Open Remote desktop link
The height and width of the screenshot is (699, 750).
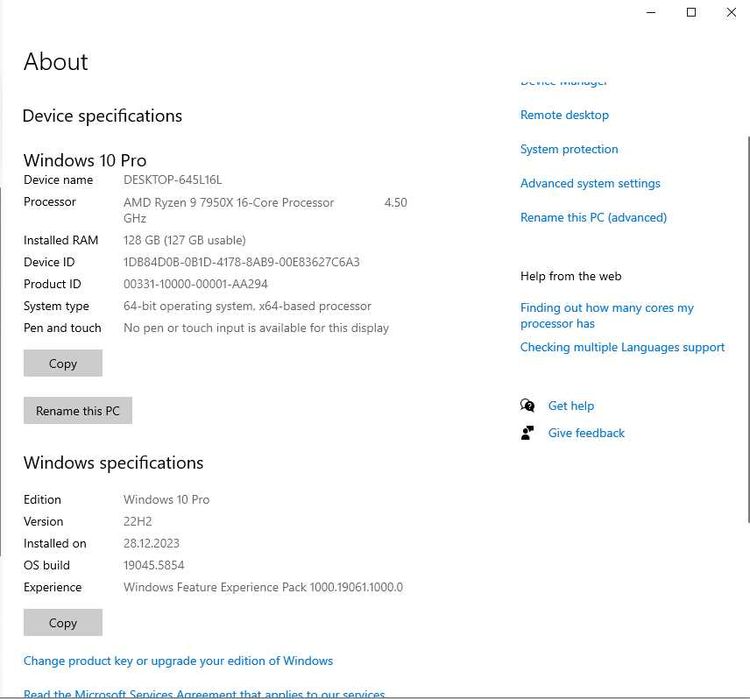coord(564,115)
